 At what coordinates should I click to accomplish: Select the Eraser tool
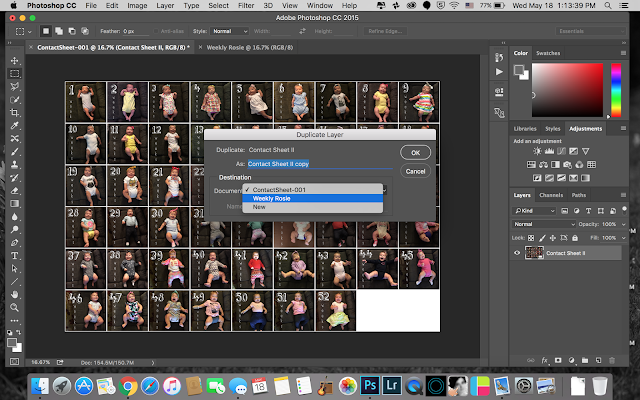pos(15,191)
